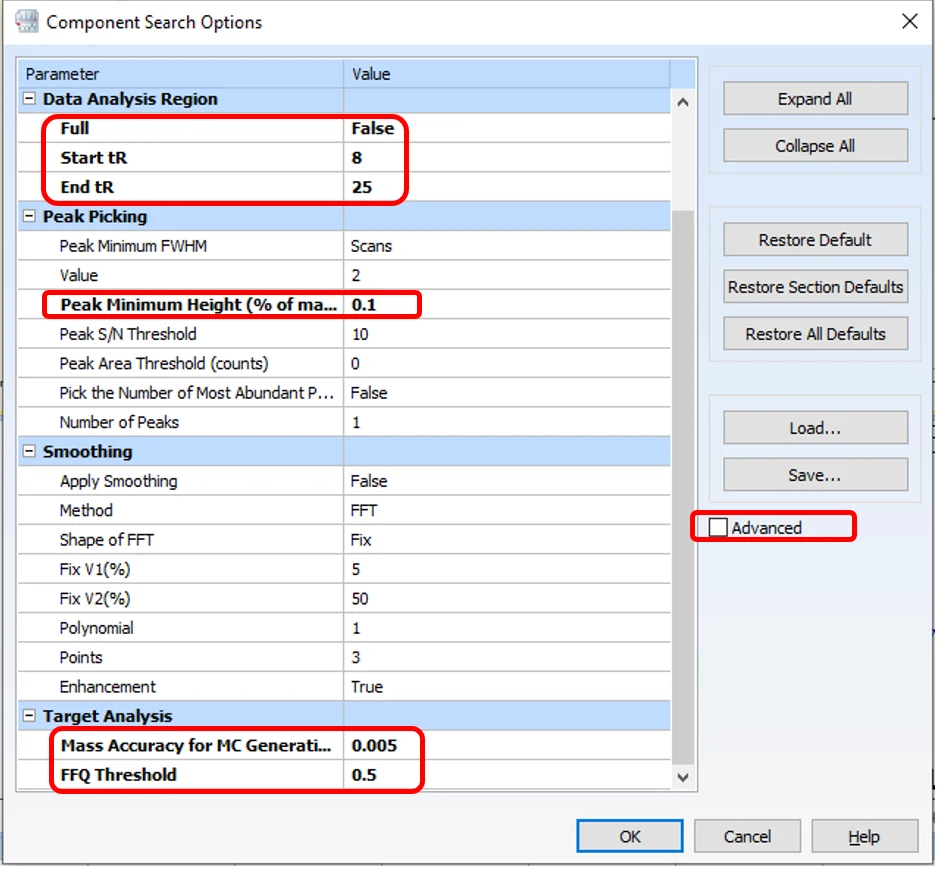The height and width of the screenshot is (869, 938).
Task: Cancel the dialog
Action: 749,838
